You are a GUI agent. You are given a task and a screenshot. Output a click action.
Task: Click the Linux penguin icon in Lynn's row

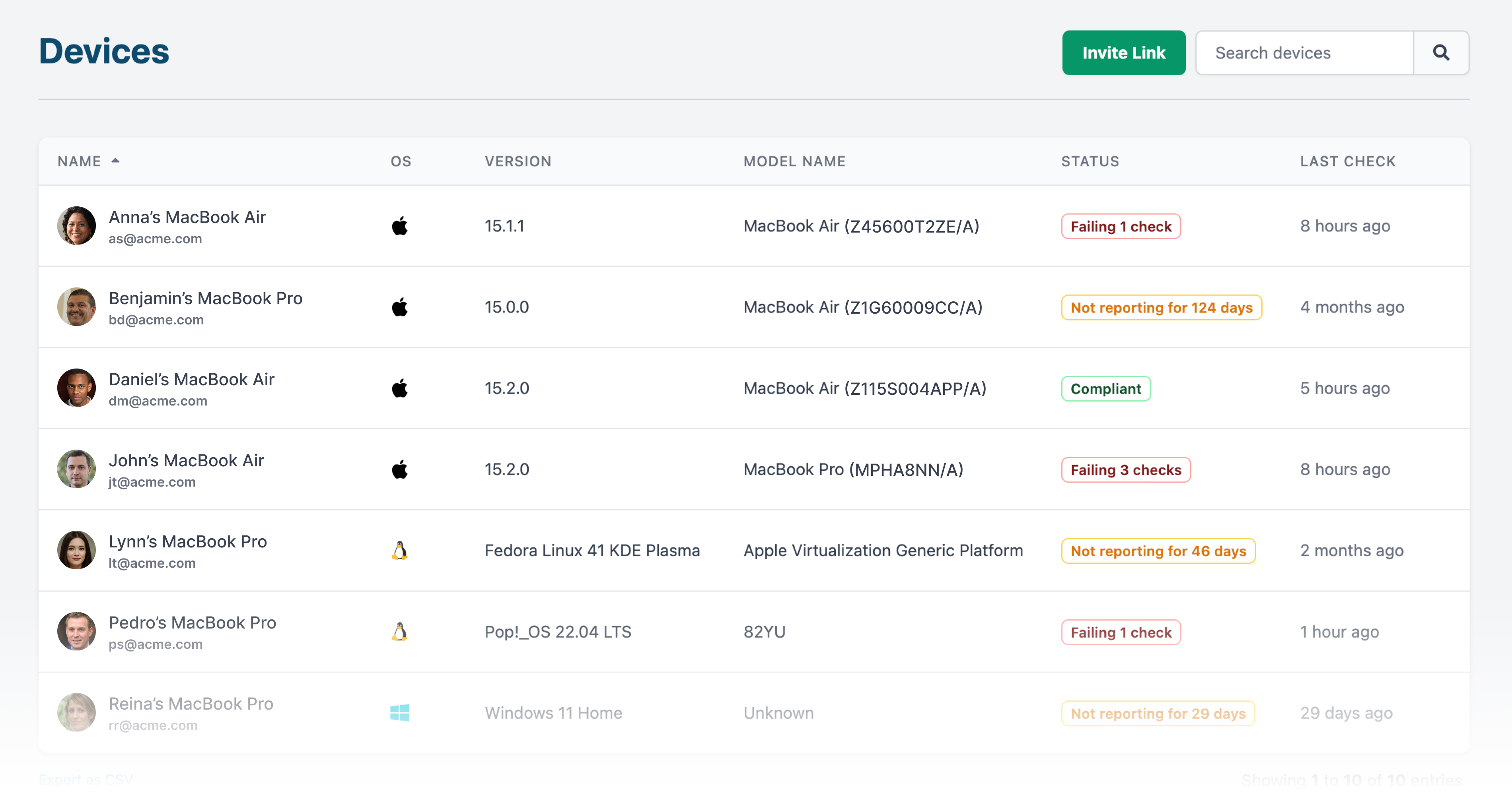coord(400,550)
